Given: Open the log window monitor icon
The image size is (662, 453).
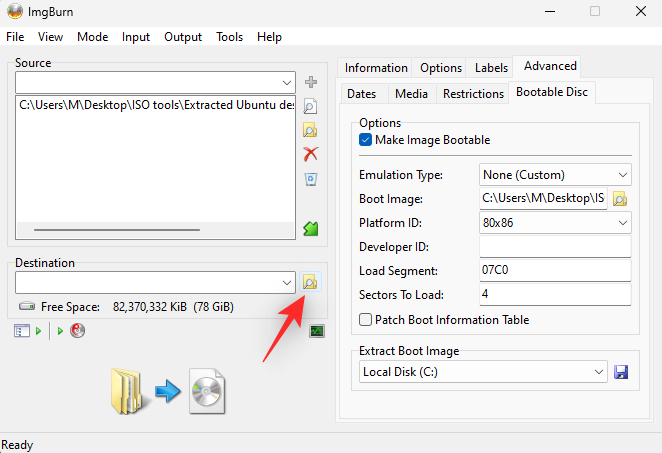Looking at the screenshot, I should pyautogui.click(x=317, y=331).
